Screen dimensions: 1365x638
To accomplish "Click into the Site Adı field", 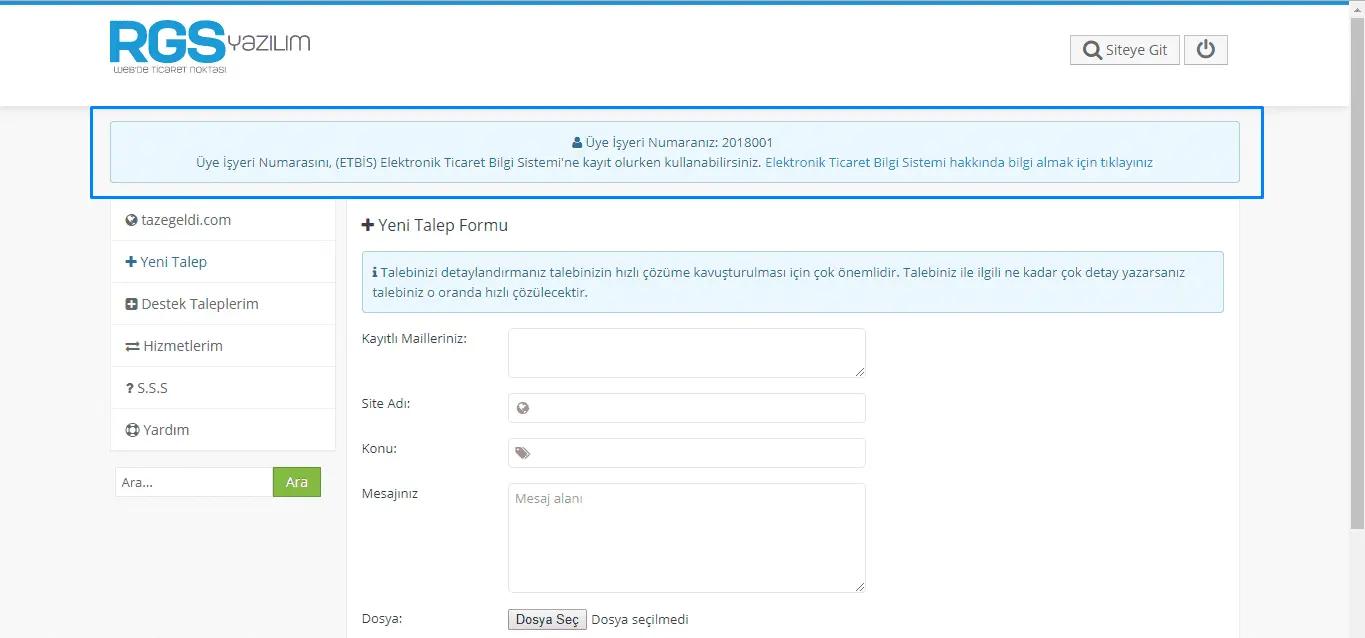I will pyautogui.click(x=696, y=408).
